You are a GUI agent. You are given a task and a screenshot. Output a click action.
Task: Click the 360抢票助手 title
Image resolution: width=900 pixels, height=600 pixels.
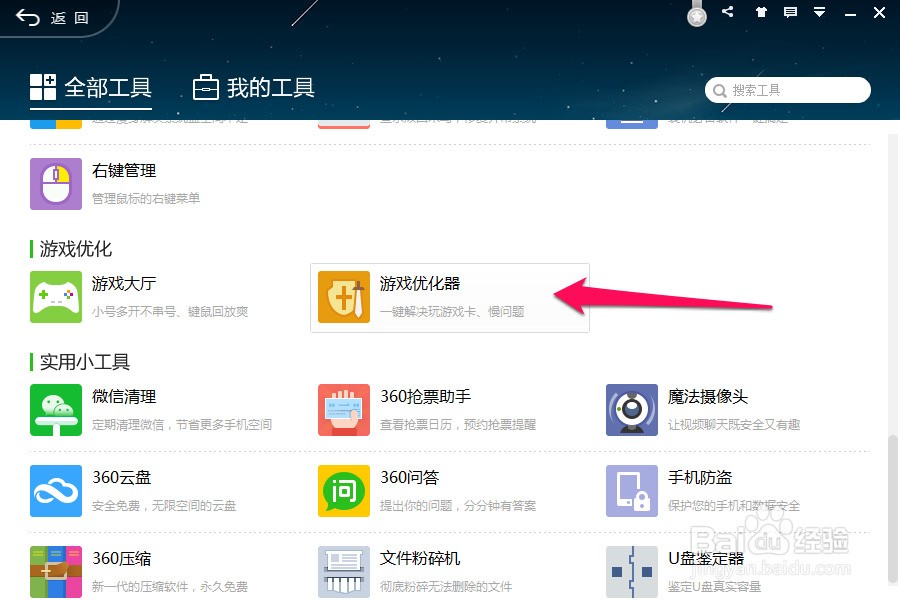(425, 397)
